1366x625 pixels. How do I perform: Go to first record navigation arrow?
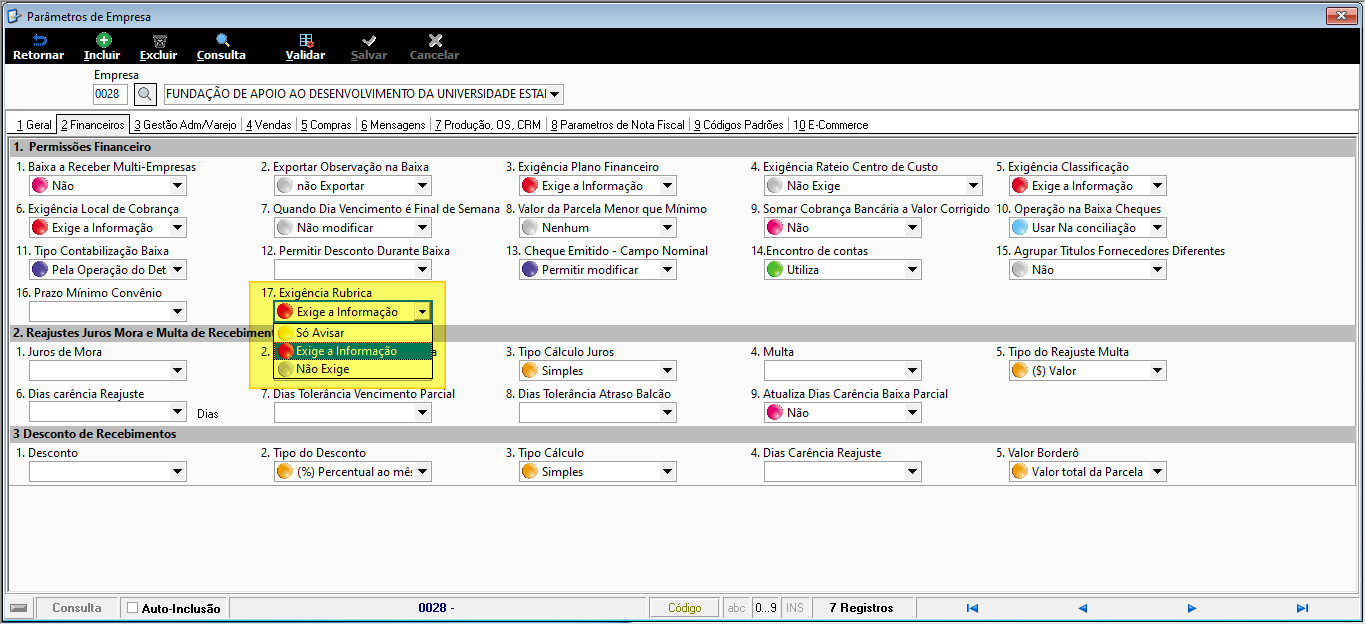click(x=972, y=608)
